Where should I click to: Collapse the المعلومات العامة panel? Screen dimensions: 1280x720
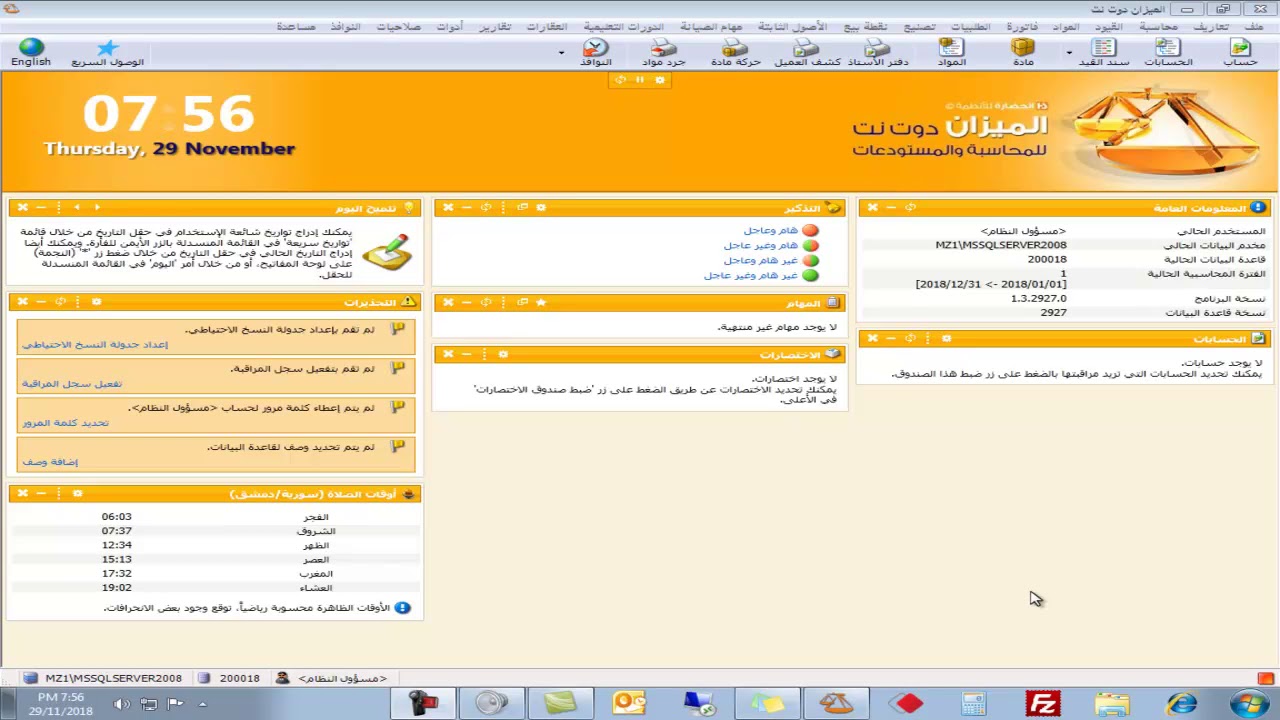point(891,207)
